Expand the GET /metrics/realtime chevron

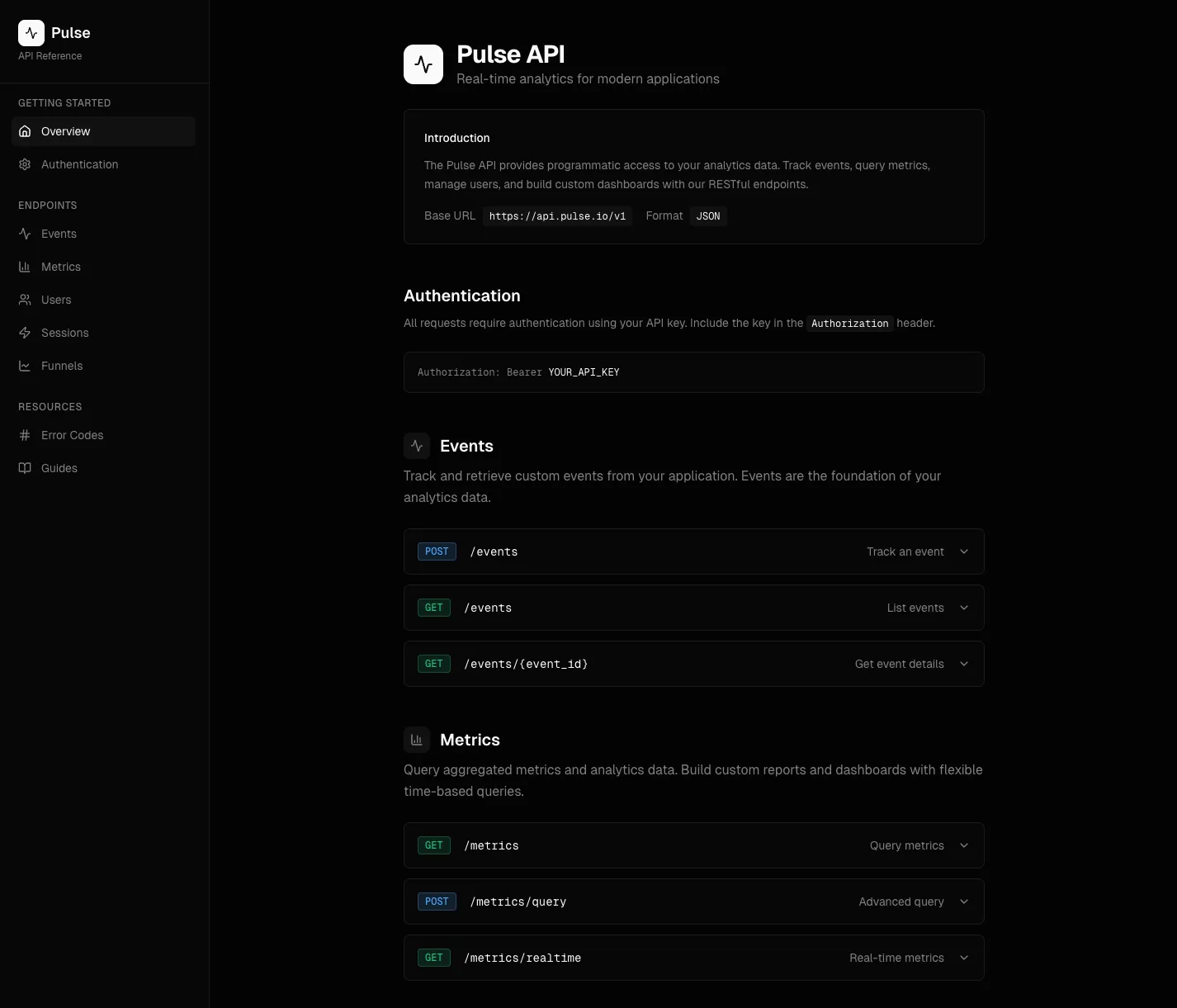[964, 958]
